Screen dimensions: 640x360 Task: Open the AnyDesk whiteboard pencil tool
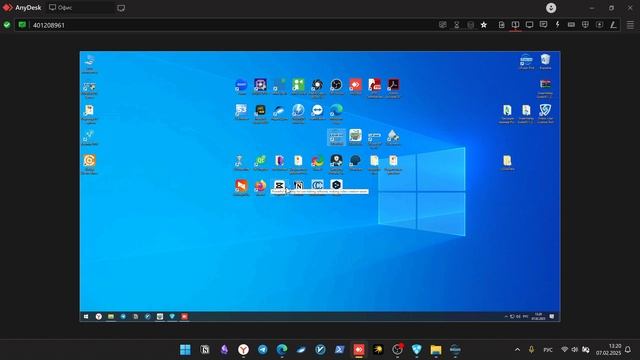click(x=613, y=24)
